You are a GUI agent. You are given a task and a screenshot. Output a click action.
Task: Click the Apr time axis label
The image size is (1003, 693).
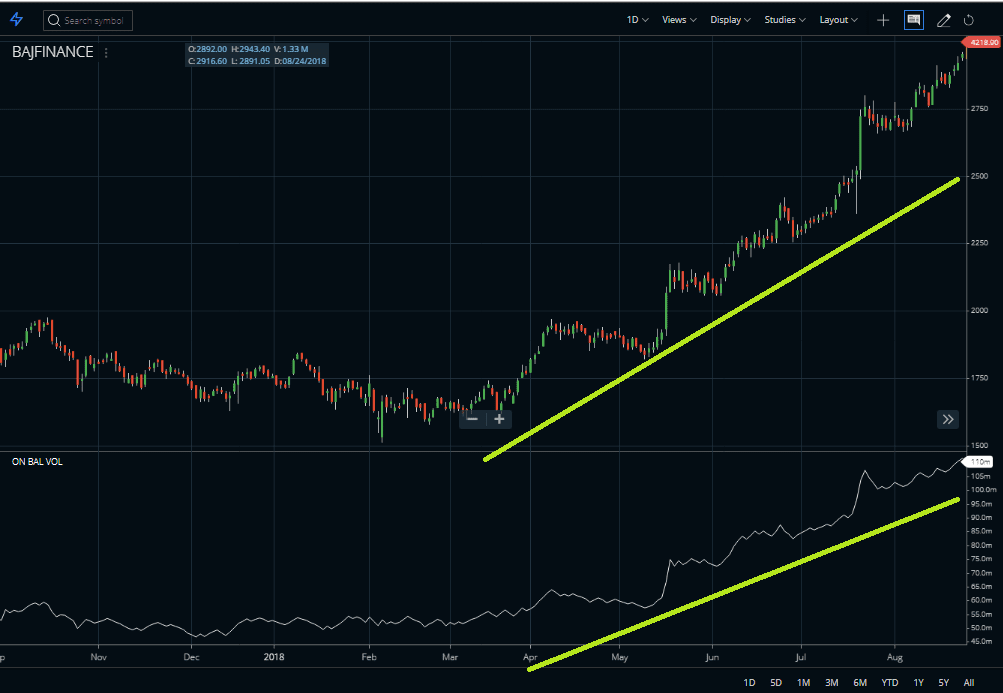(x=530, y=657)
